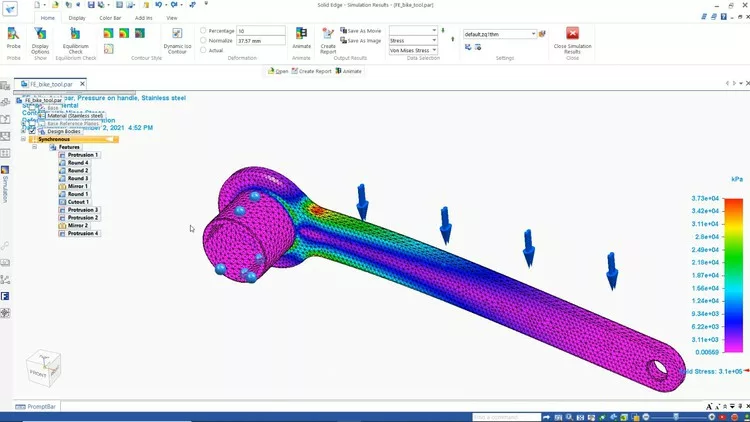The width and height of the screenshot is (750, 422).
Task: Click the New document icon
Action: click(x=37, y=5)
